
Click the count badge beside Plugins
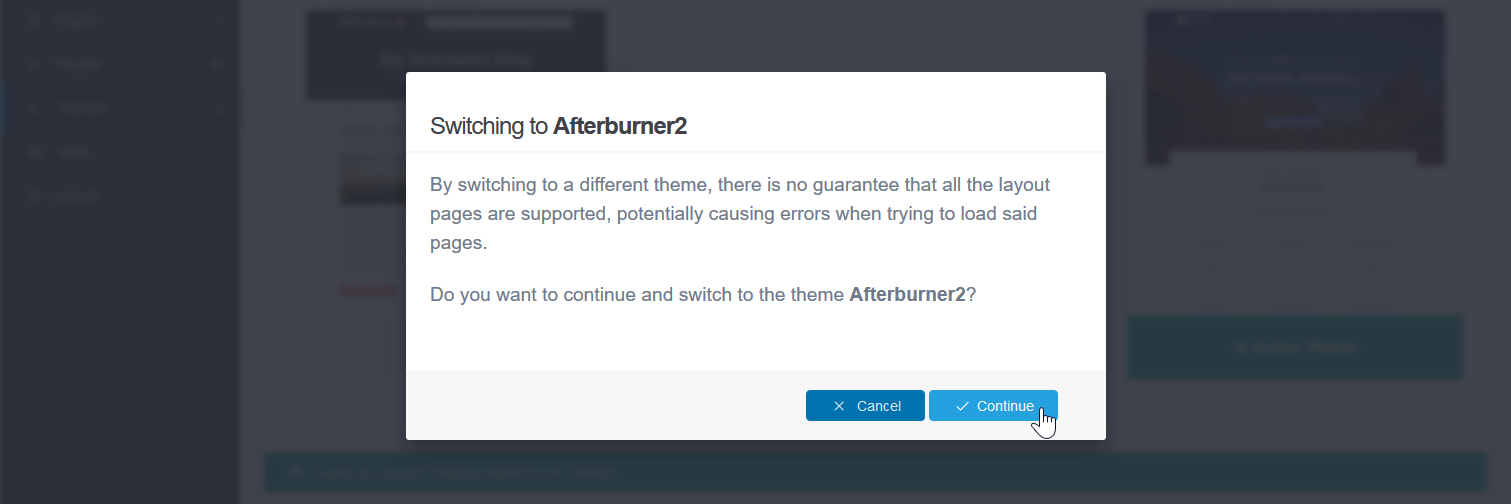218,64
